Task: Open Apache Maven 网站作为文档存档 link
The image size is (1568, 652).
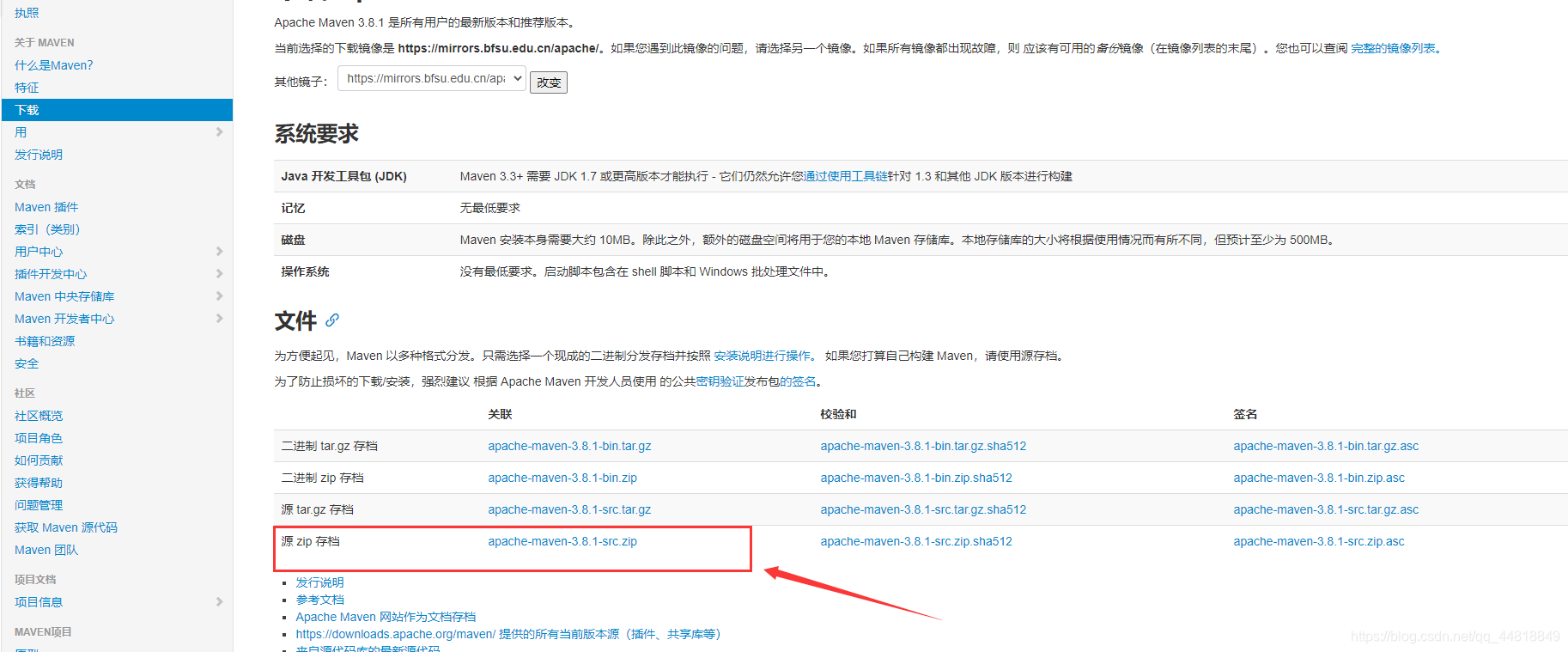Action: 386,617
